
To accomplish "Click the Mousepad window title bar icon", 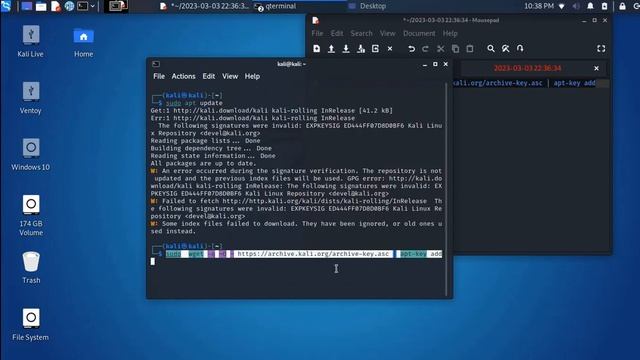I will point(316,20).
